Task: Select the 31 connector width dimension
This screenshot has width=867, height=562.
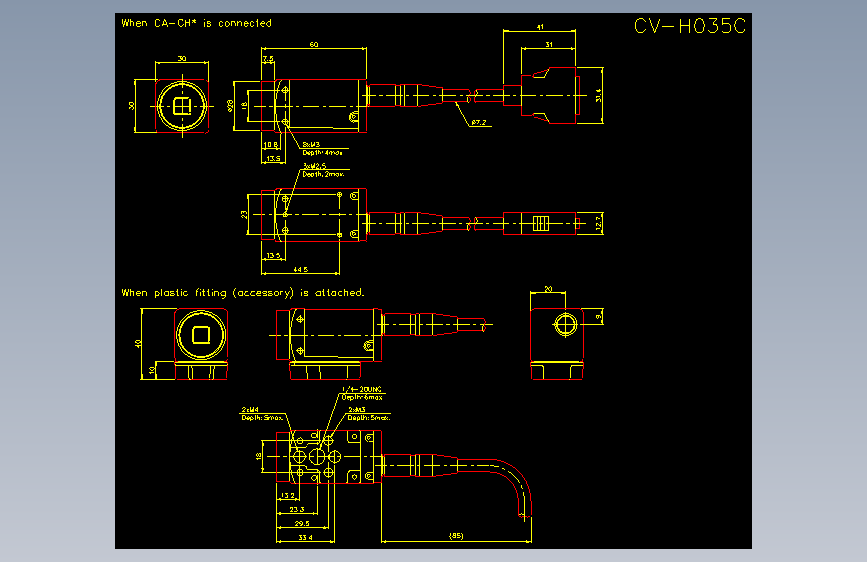Action: [x=549, y=44]
